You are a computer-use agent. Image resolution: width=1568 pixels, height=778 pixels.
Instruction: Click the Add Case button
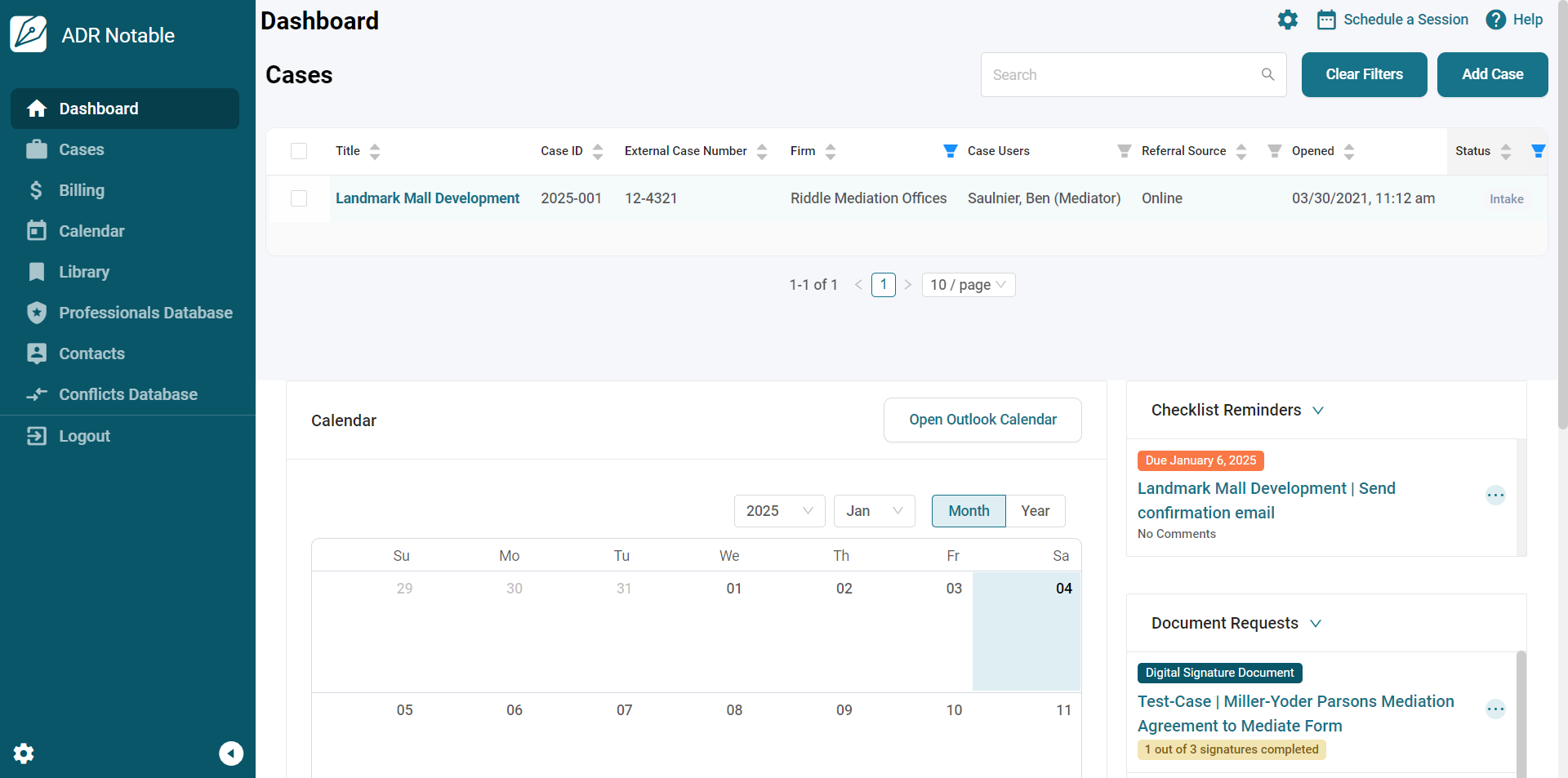(x=1492, y=74)
